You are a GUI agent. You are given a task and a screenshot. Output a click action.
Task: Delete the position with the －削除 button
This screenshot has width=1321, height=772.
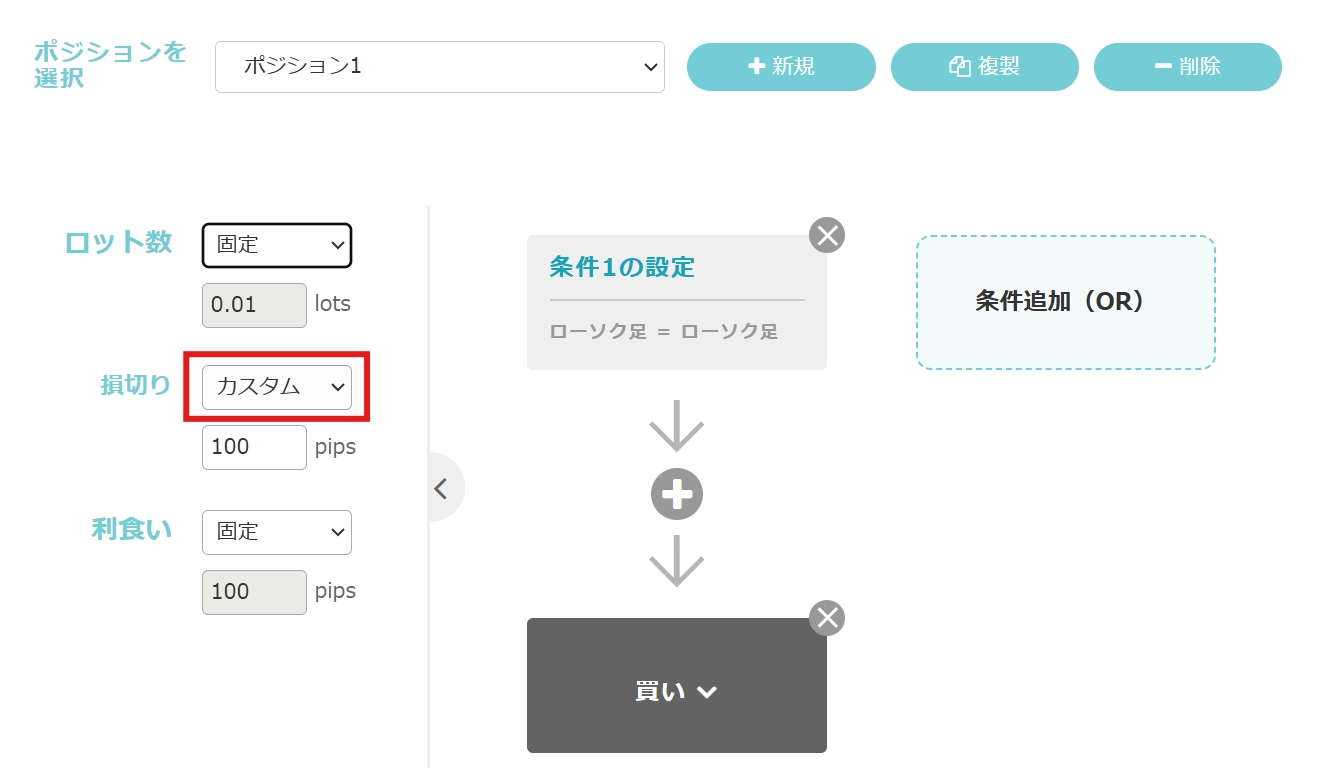[1187, 67]
